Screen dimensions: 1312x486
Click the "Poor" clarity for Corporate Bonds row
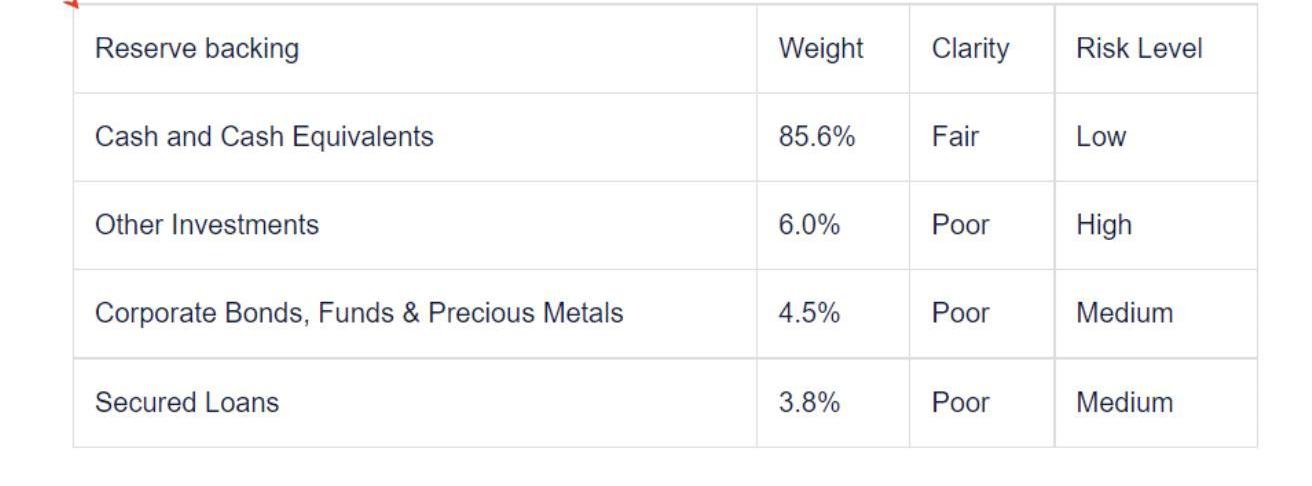[960, 314]
